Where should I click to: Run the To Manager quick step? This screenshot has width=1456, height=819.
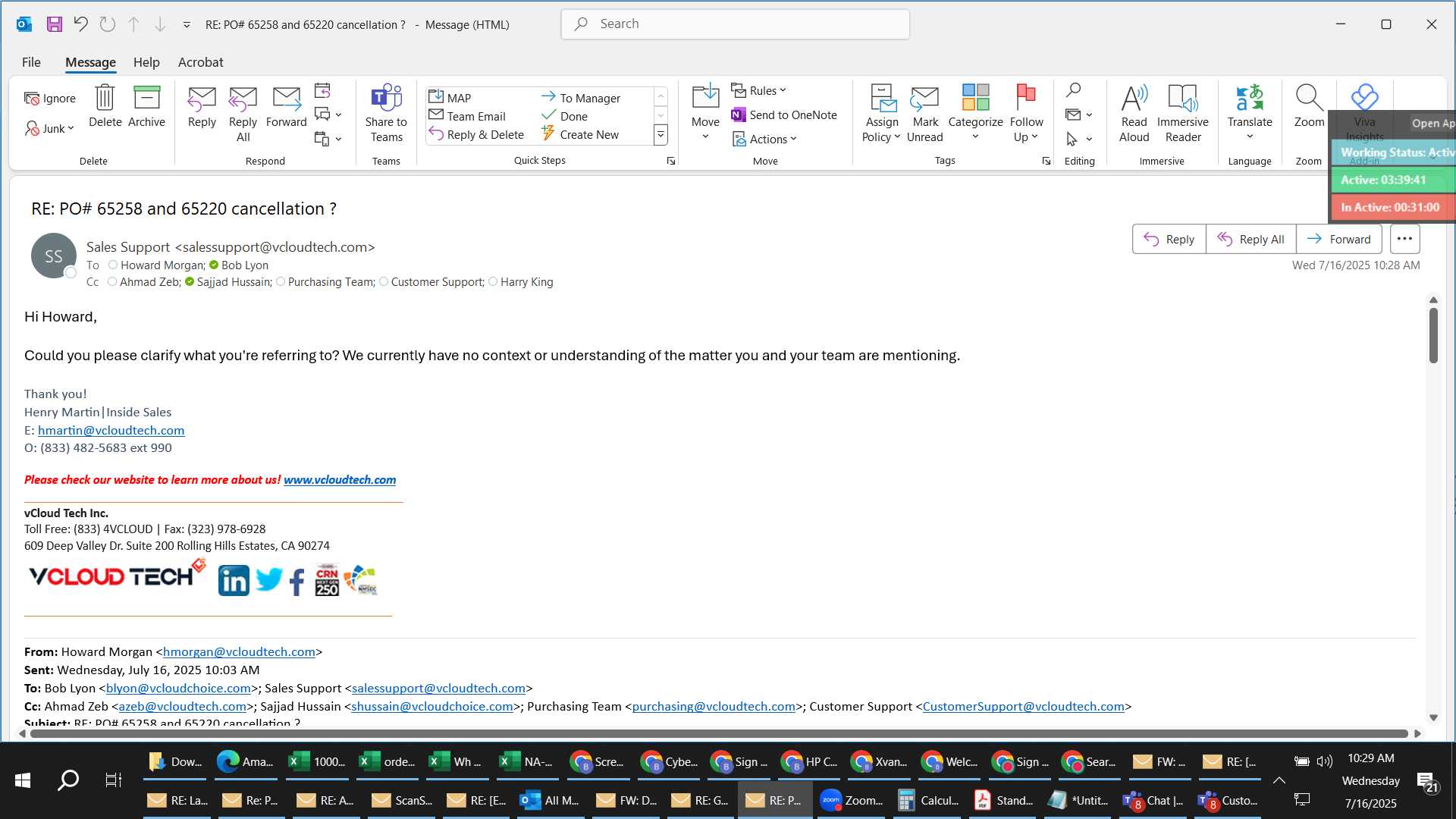(x=581, y=98)
